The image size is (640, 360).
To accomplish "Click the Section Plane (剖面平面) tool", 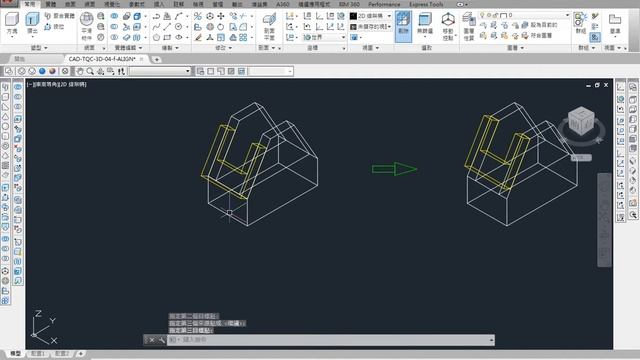I will [269, 26].
